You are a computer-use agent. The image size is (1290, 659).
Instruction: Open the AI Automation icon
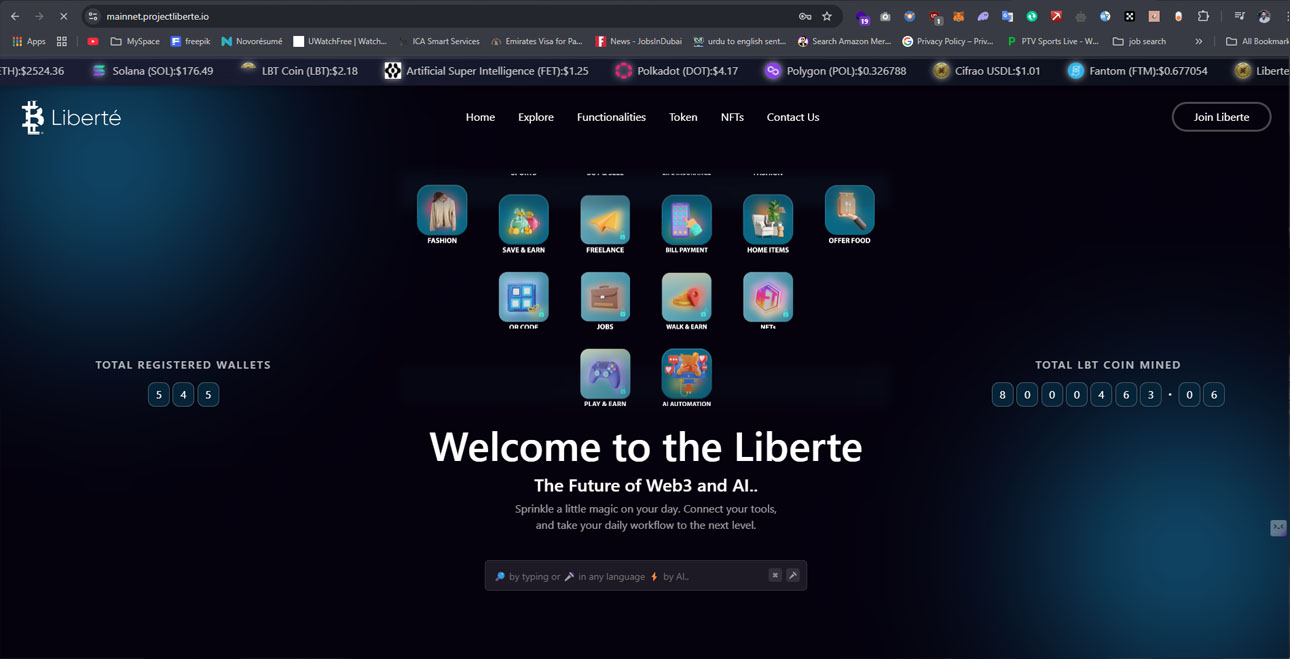tap(686, 374)
